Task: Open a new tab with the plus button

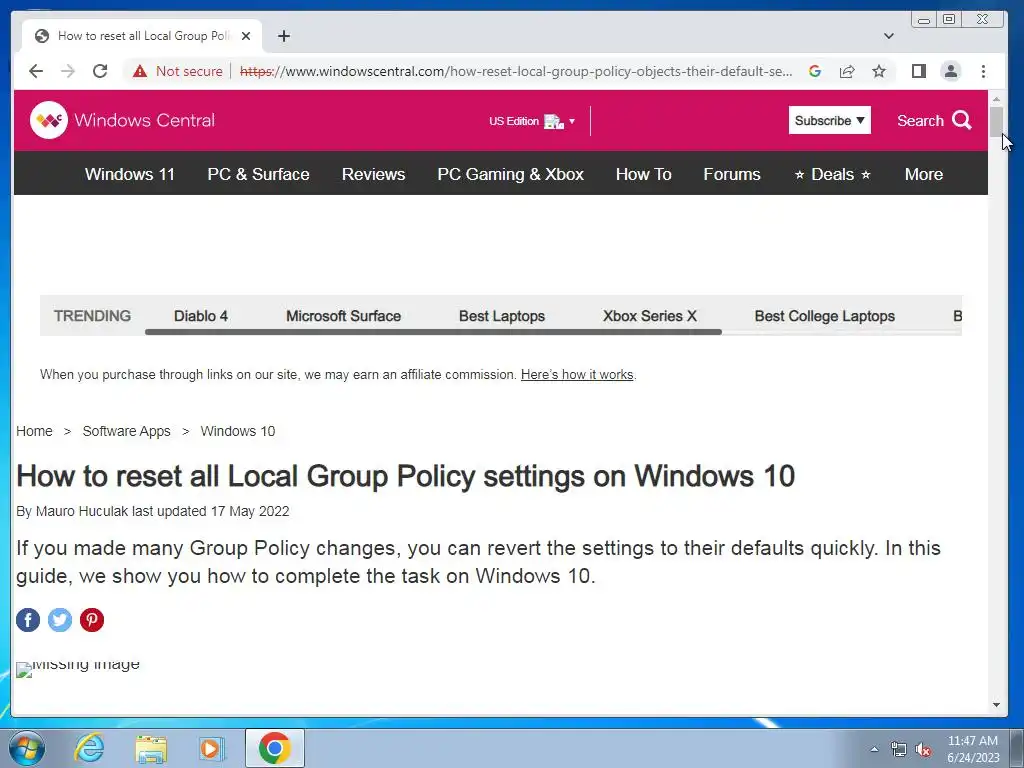Action: pos(283,36)
